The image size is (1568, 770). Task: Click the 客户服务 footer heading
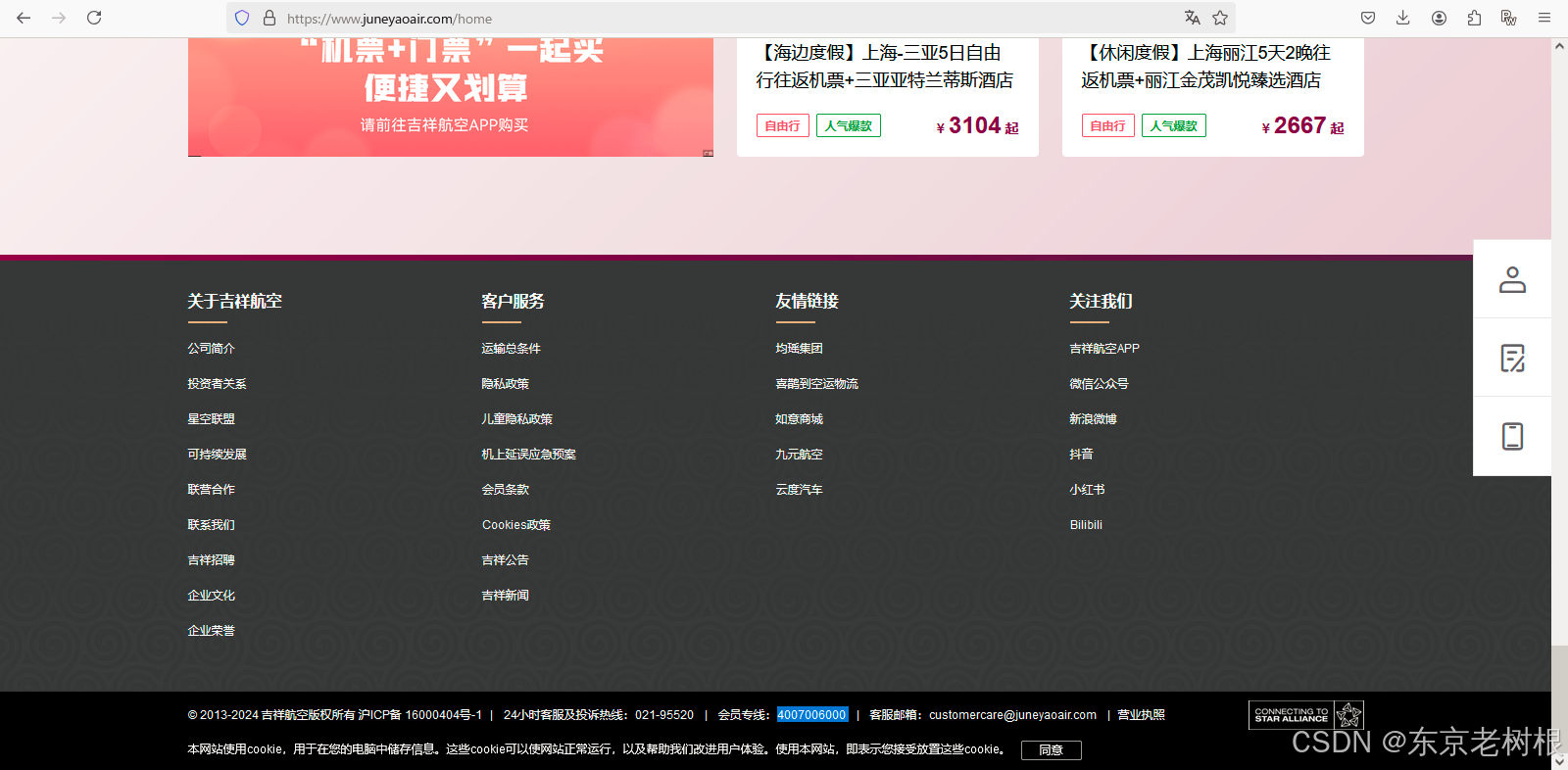(x=514, y=301)
